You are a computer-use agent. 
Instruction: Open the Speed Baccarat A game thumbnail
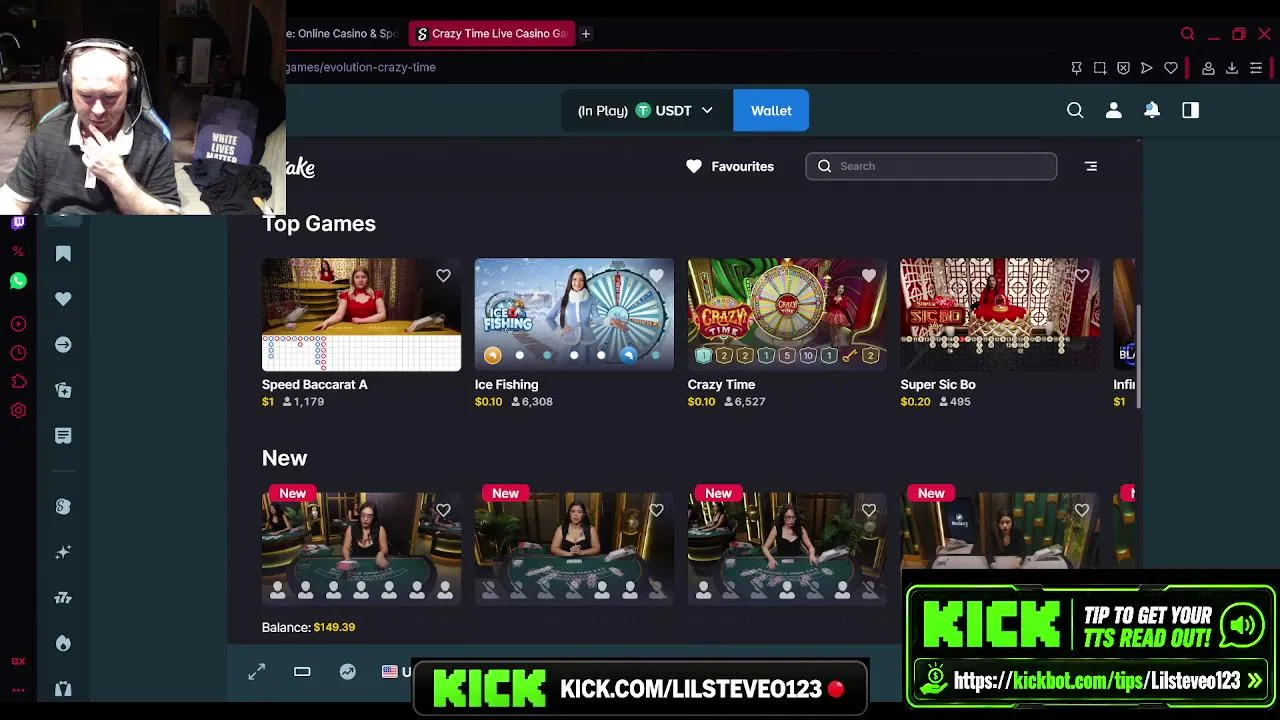pos(361,314)
